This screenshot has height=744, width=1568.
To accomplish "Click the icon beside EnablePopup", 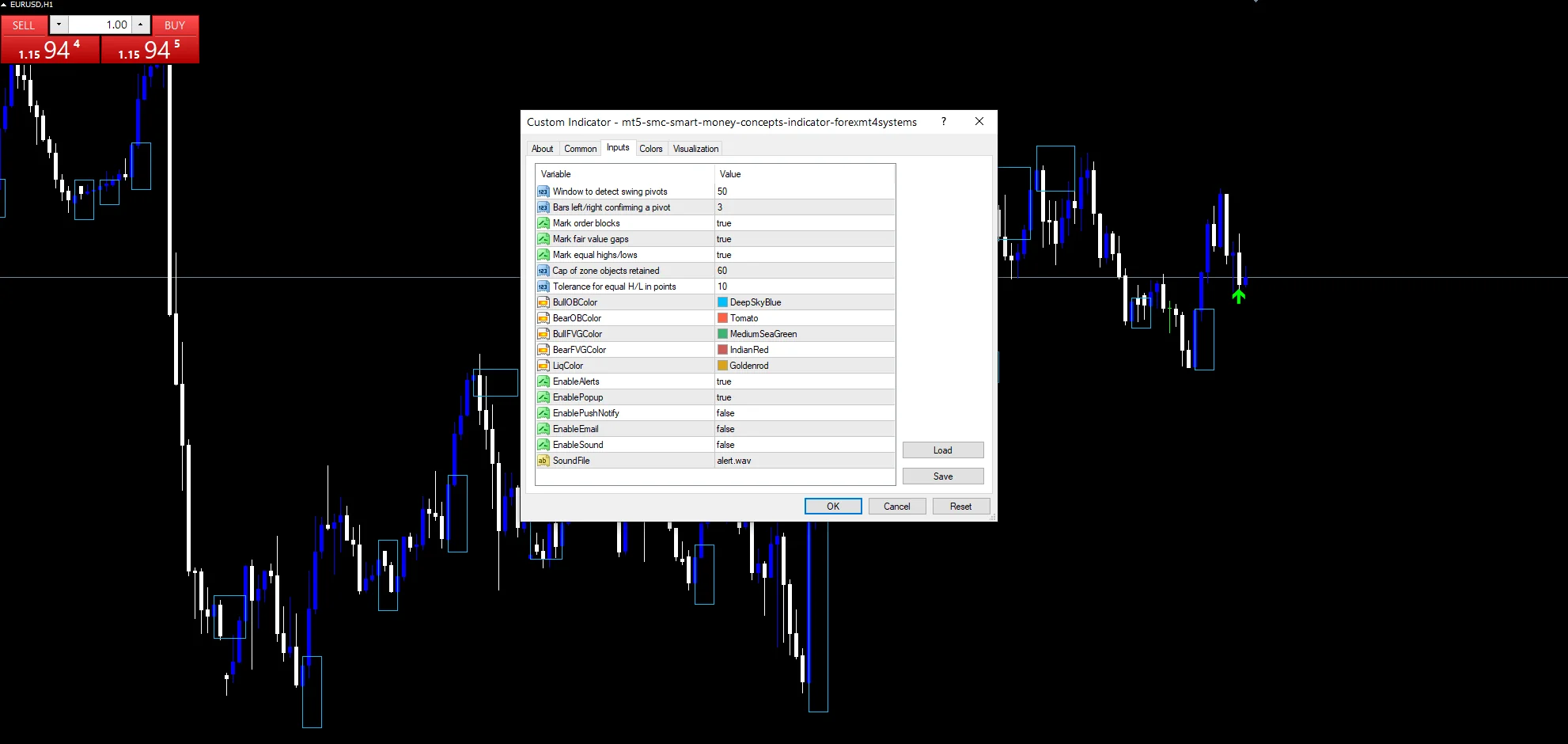I will click(x=543, y=397).
